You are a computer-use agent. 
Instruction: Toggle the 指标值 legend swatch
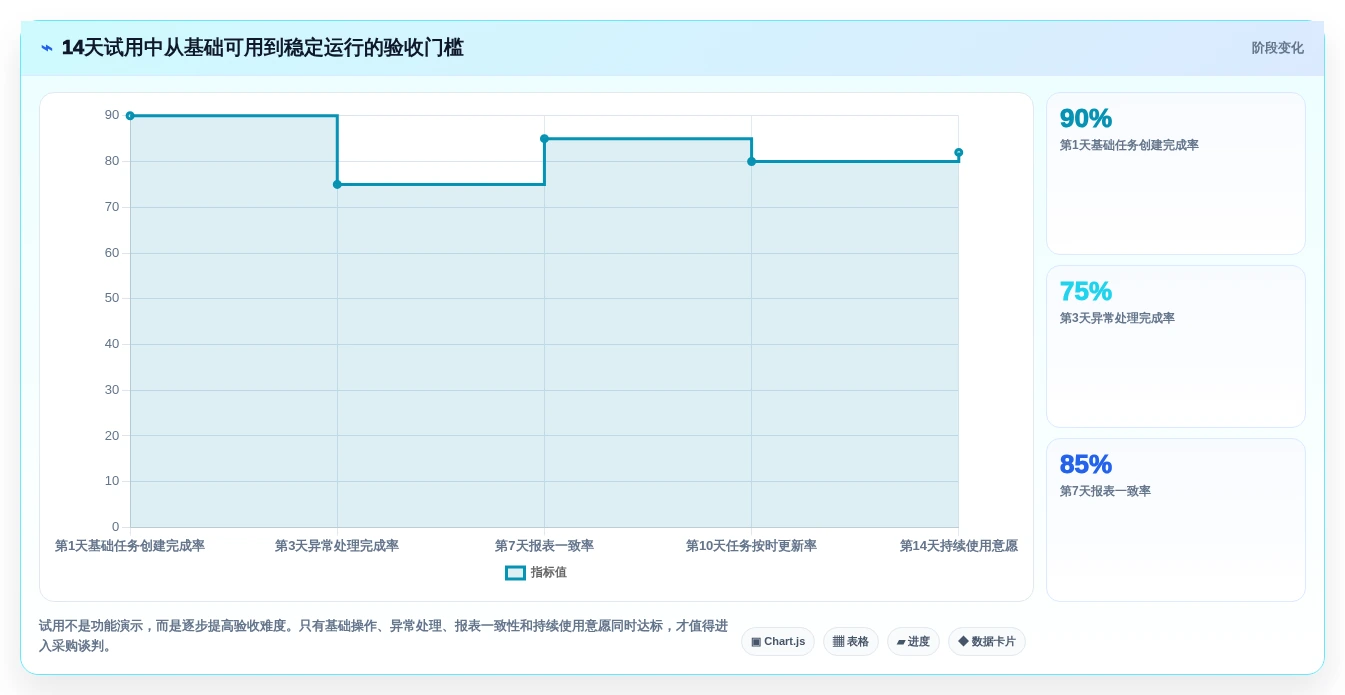[515, 573]
